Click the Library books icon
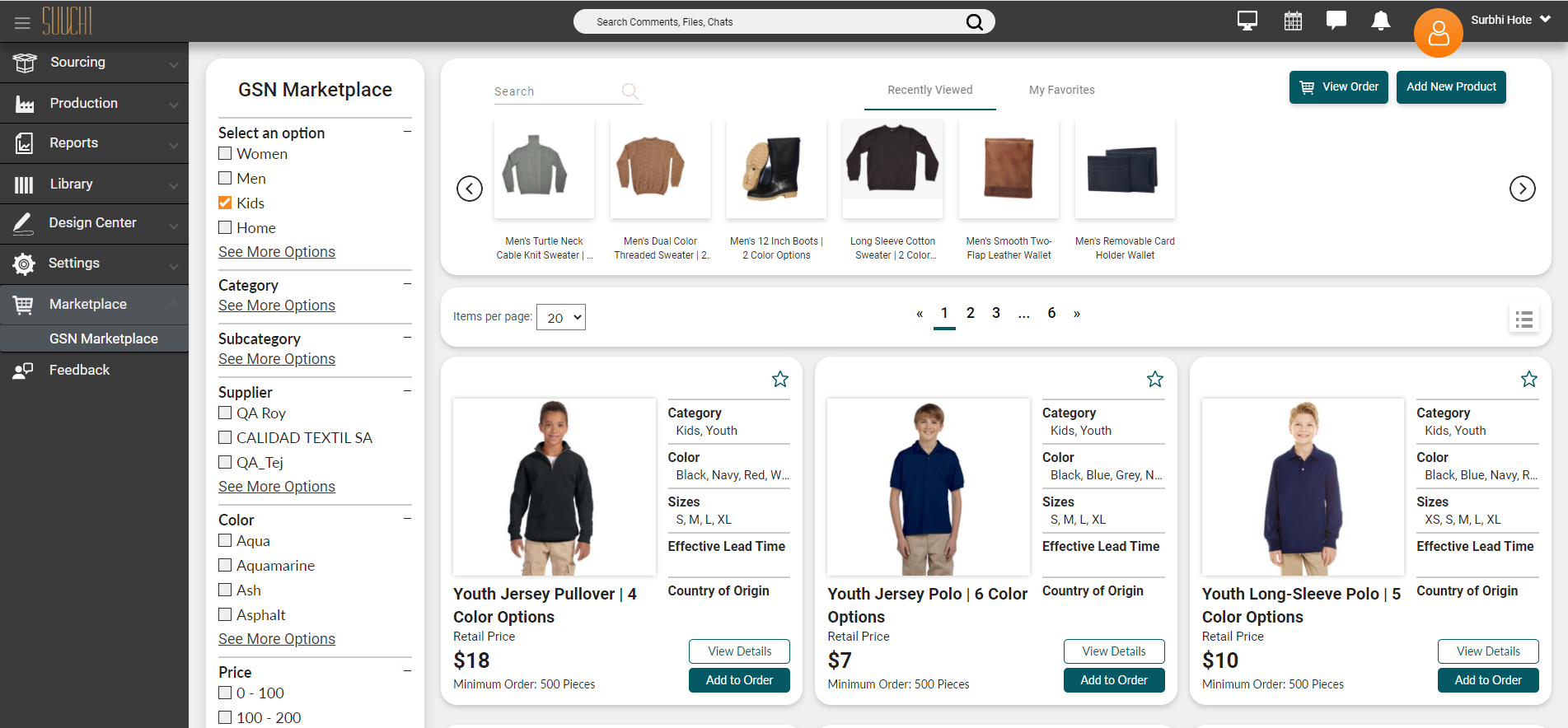This screenshot has width=1568, height=728. [x=24, y=184]
